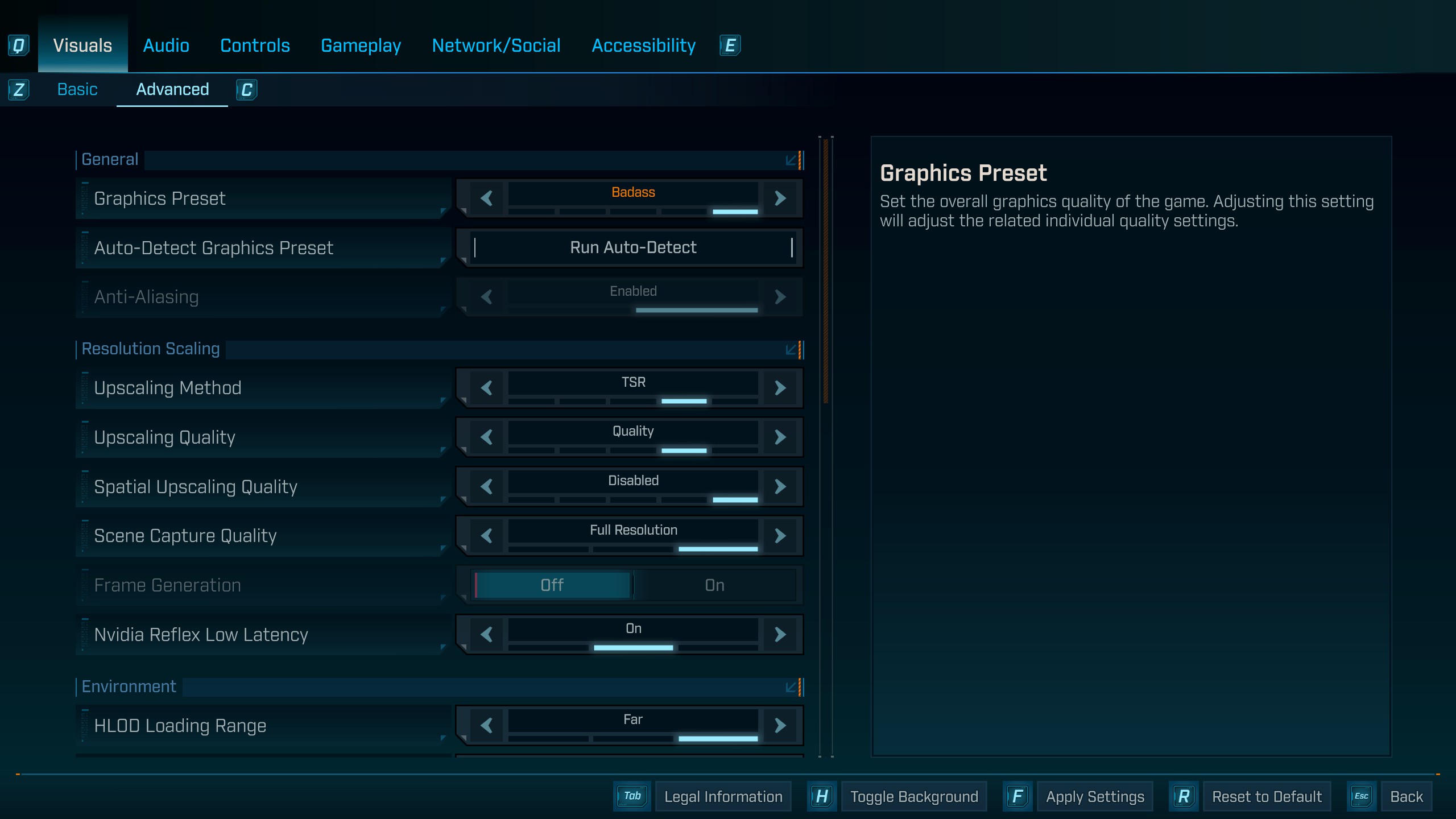Collapse the Environment section header
This screenshot has height=819, width=1456.
point(791,688)
